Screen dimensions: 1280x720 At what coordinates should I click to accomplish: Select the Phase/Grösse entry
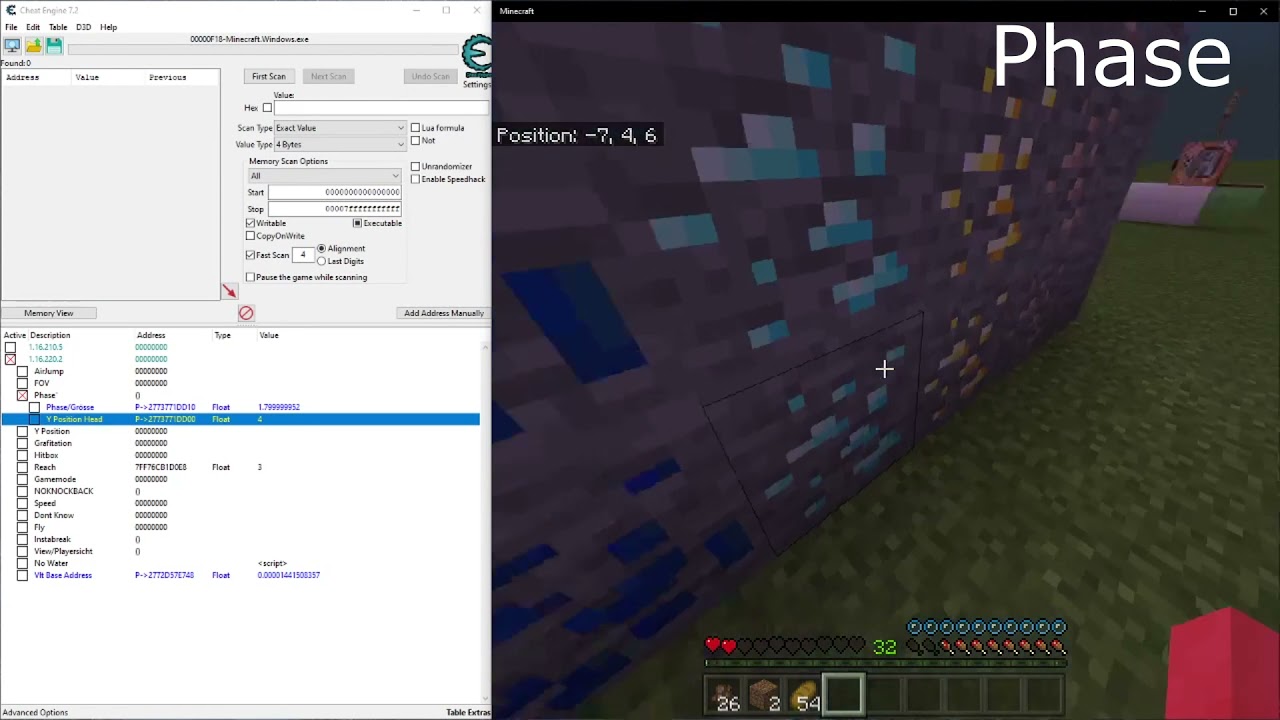240,407
